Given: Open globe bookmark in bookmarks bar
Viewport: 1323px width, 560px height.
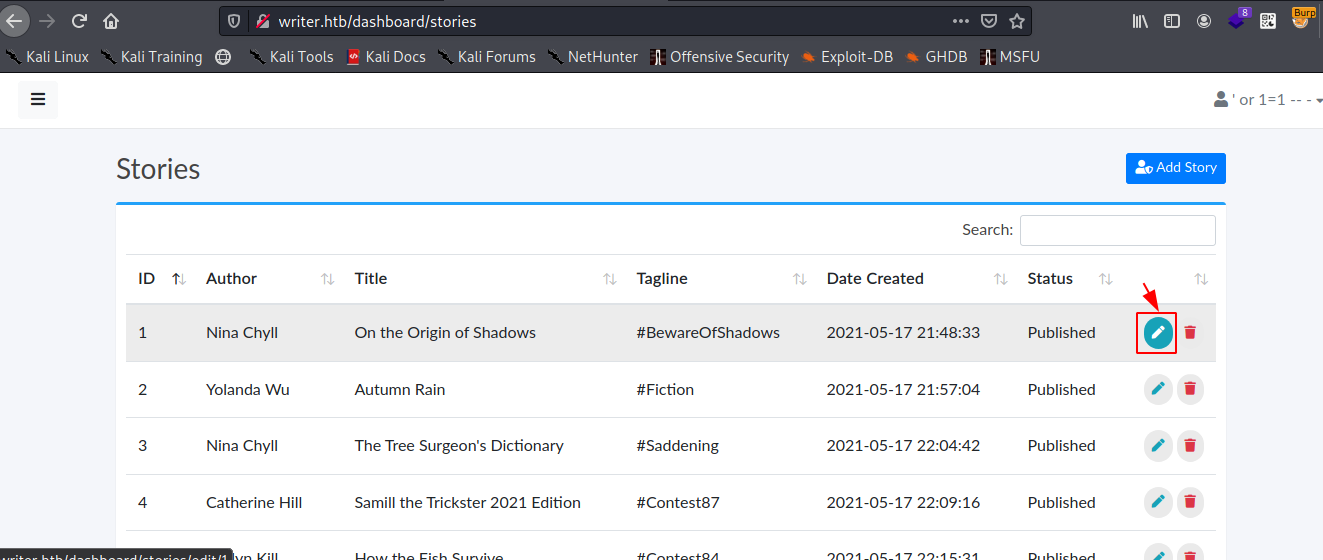Looking at the screenshot, I should [x=223, y=57].
